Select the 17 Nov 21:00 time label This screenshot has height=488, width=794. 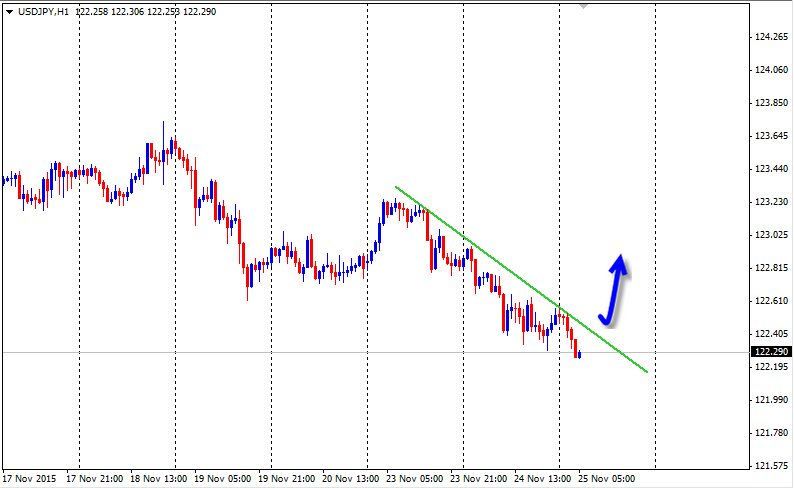click(x=95, y=478)
